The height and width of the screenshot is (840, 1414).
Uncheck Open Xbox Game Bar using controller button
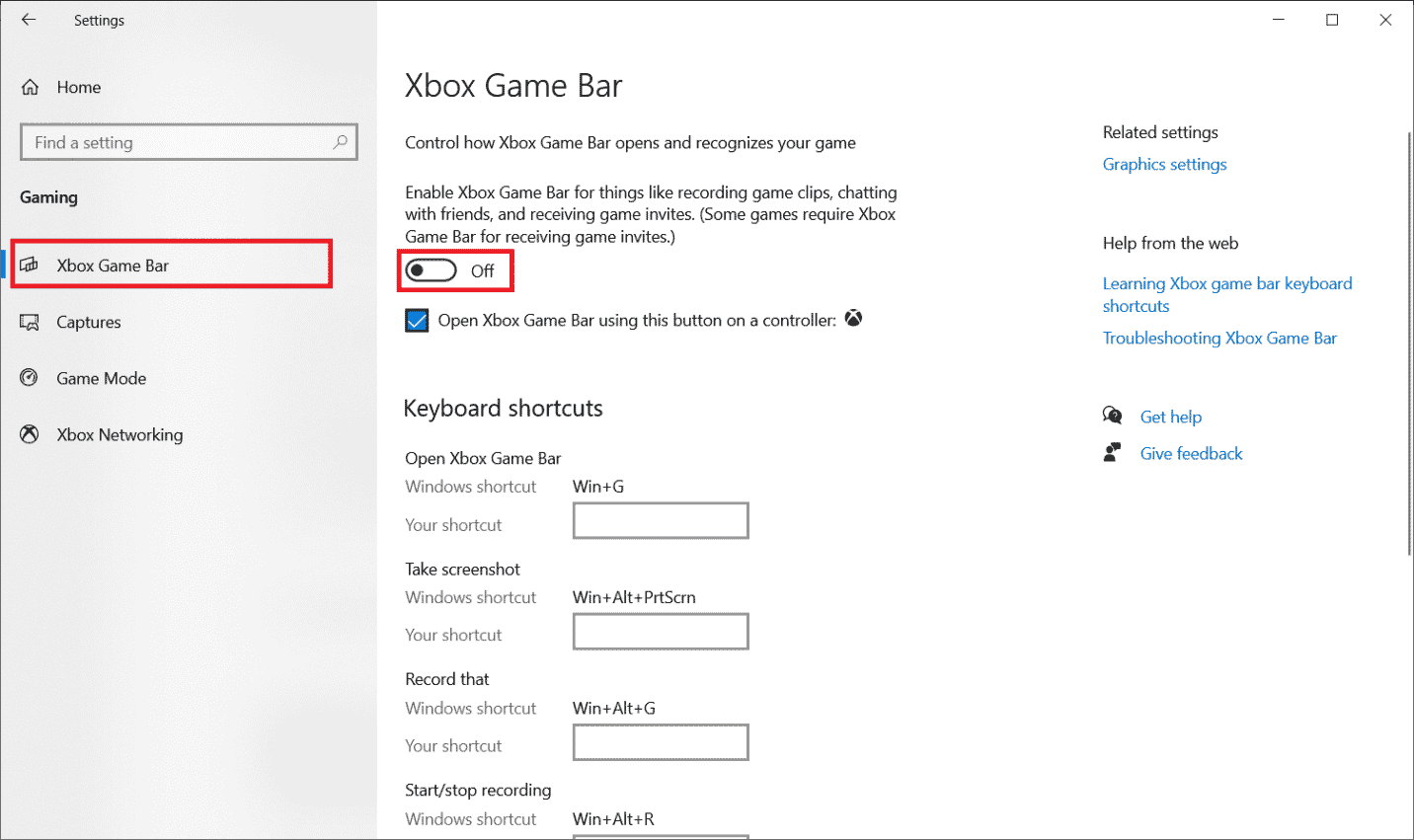[x=417, y=321]
